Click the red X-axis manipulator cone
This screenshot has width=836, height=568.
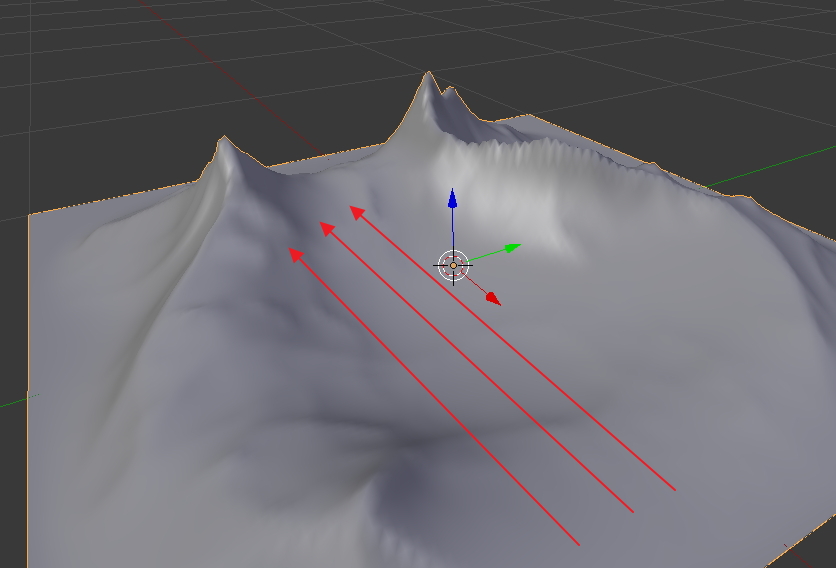pos(493,299)
